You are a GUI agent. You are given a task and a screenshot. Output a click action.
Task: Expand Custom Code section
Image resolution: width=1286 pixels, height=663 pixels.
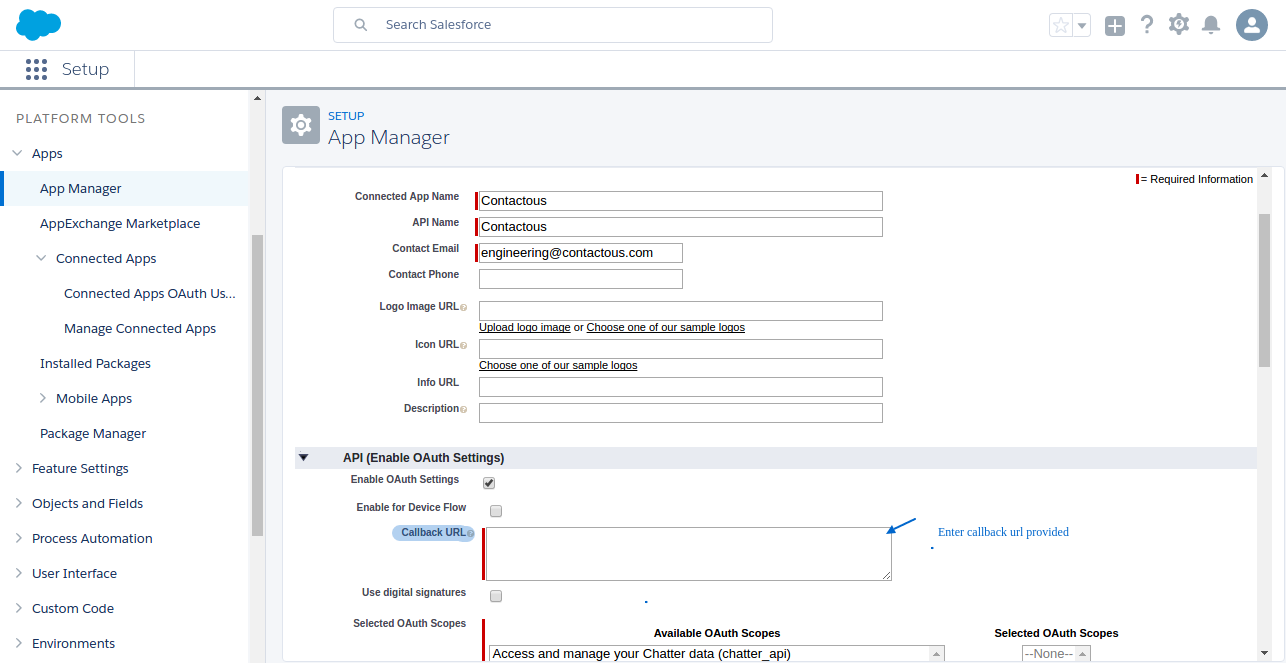17,609
